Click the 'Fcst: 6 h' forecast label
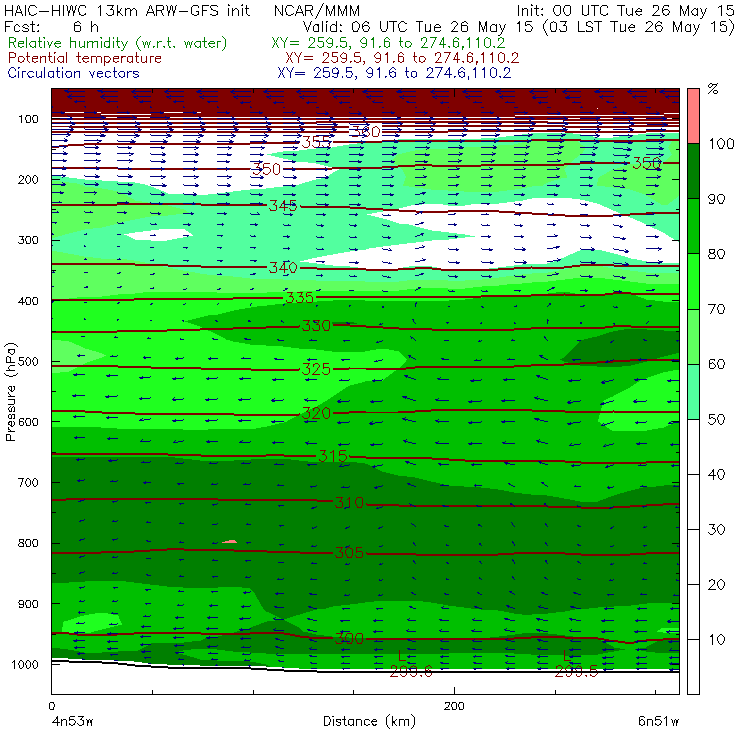740x740 pixels. [51, 26]
